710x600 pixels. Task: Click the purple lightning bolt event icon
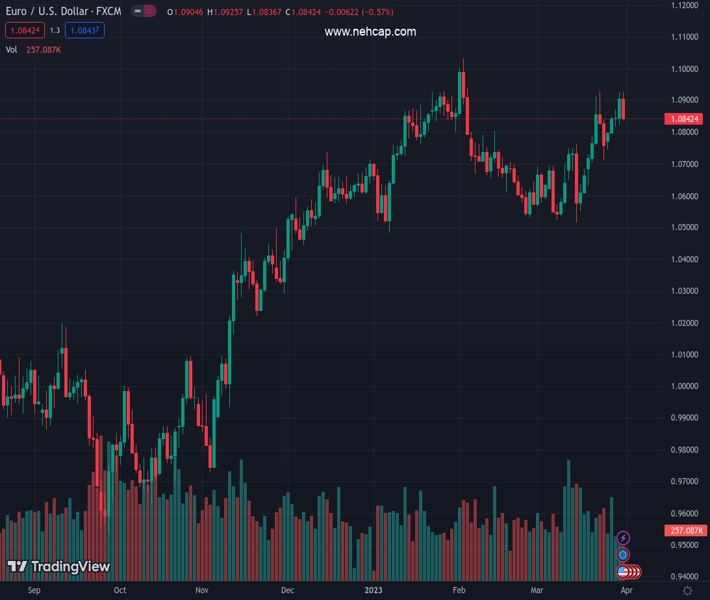pos(623,538)
